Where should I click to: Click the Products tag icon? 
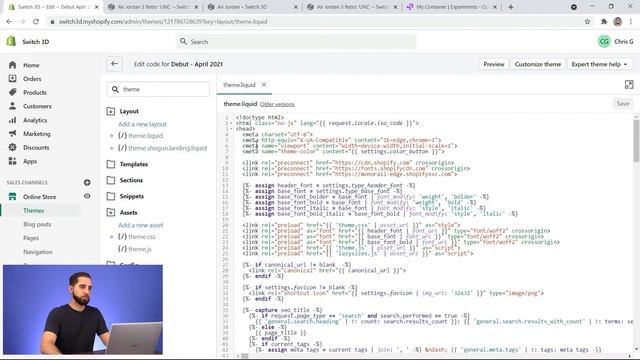(x=12, y=92)
